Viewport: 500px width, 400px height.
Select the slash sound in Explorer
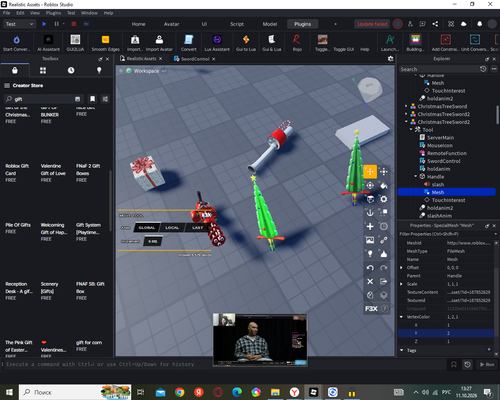438,184
